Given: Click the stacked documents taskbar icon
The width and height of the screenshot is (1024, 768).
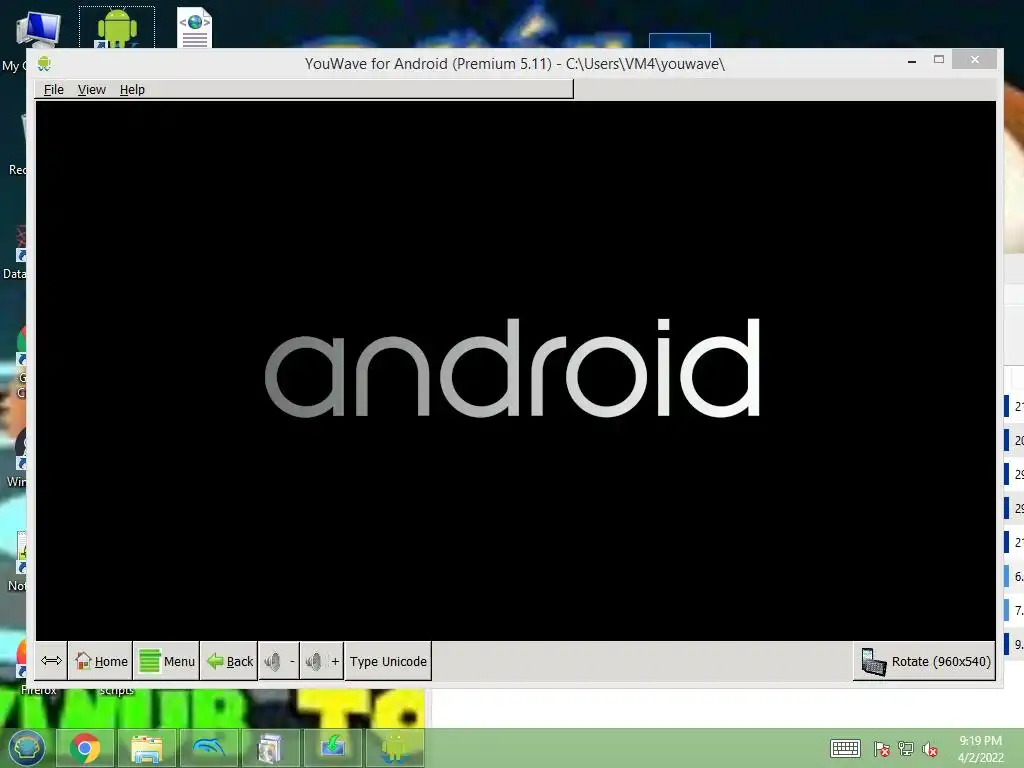Looking at the screenshot, I should 270,748.
